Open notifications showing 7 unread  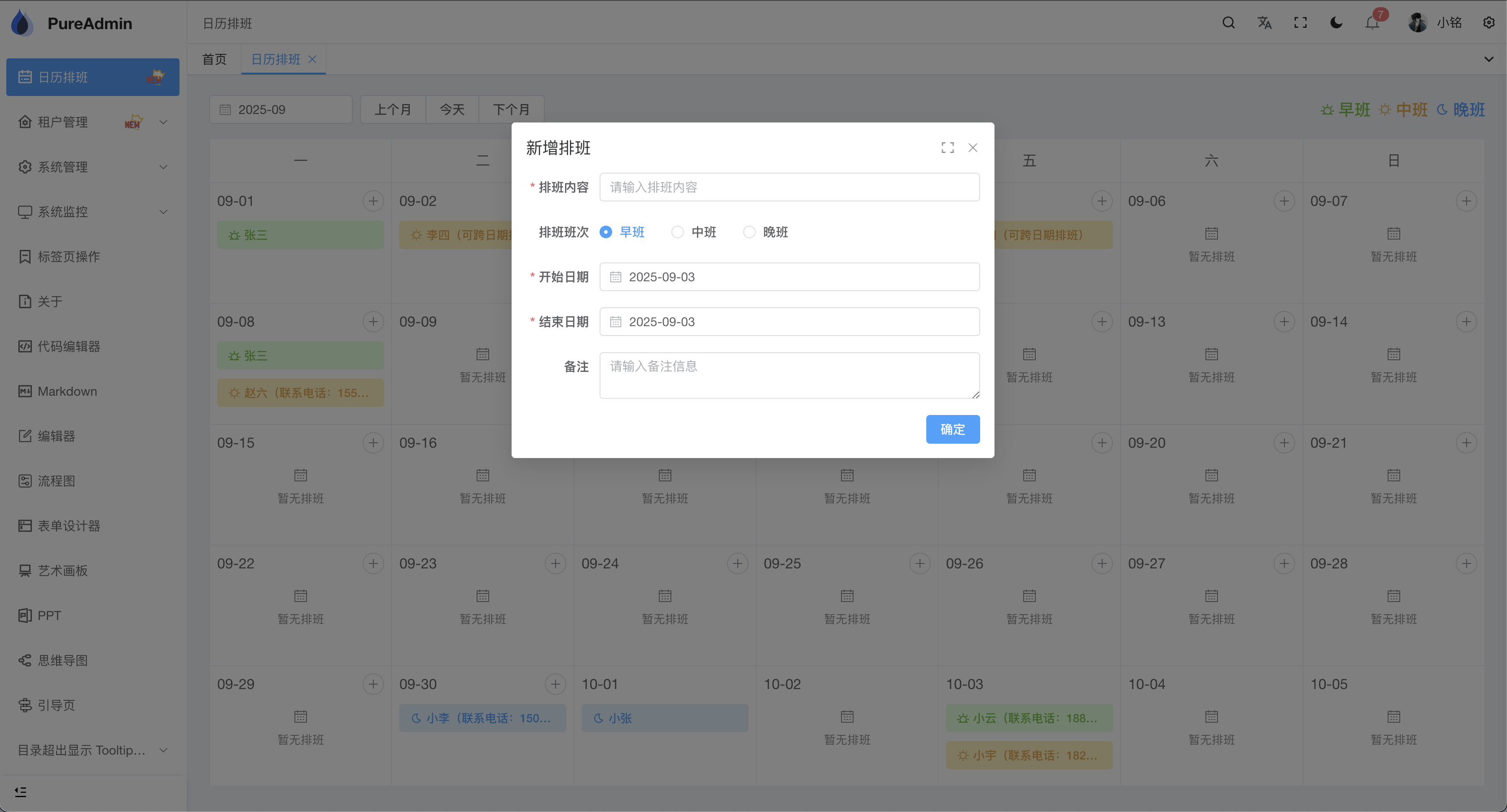pos(1371,24)
